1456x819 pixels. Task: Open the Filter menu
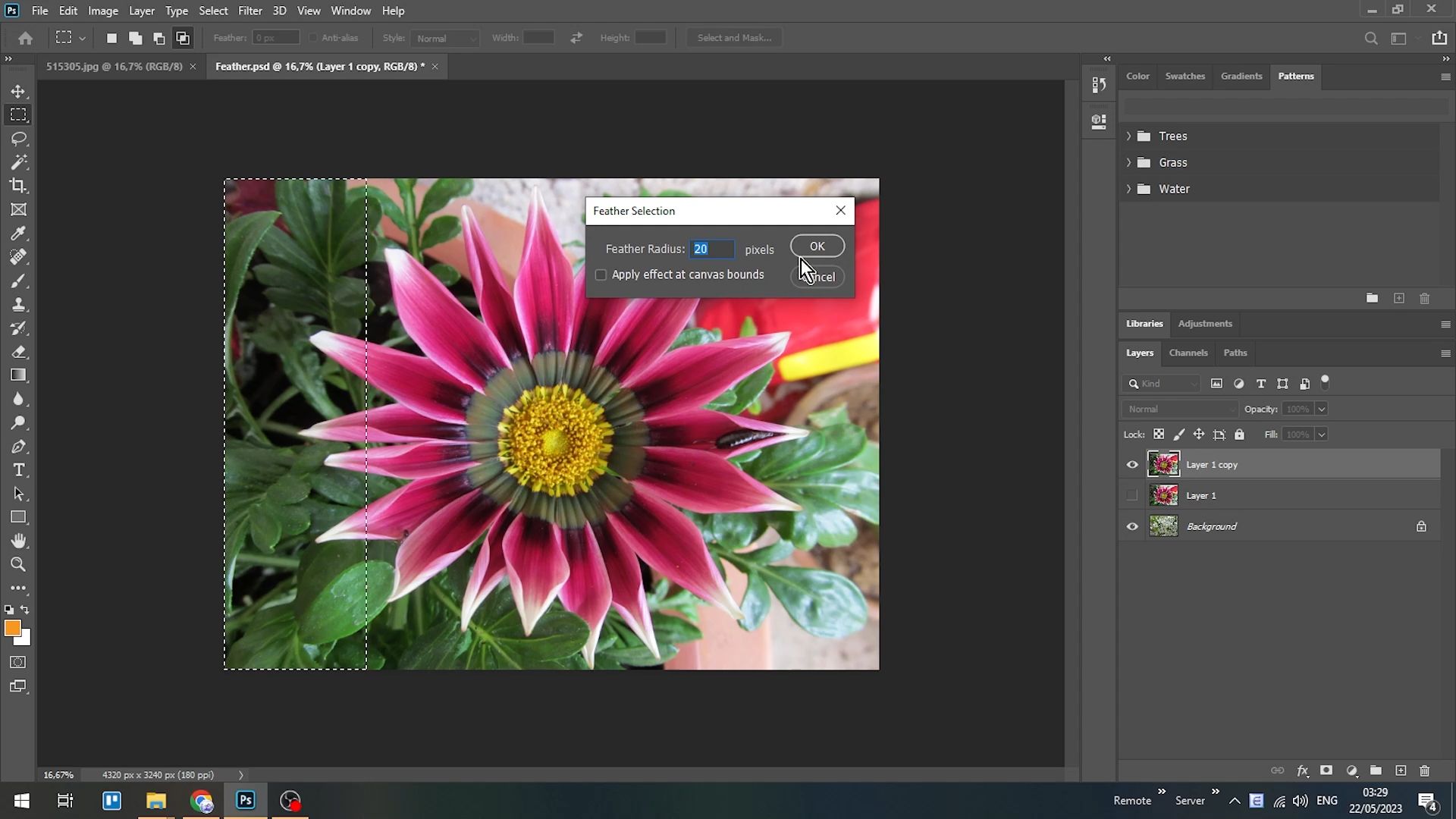tap(250, 11)
